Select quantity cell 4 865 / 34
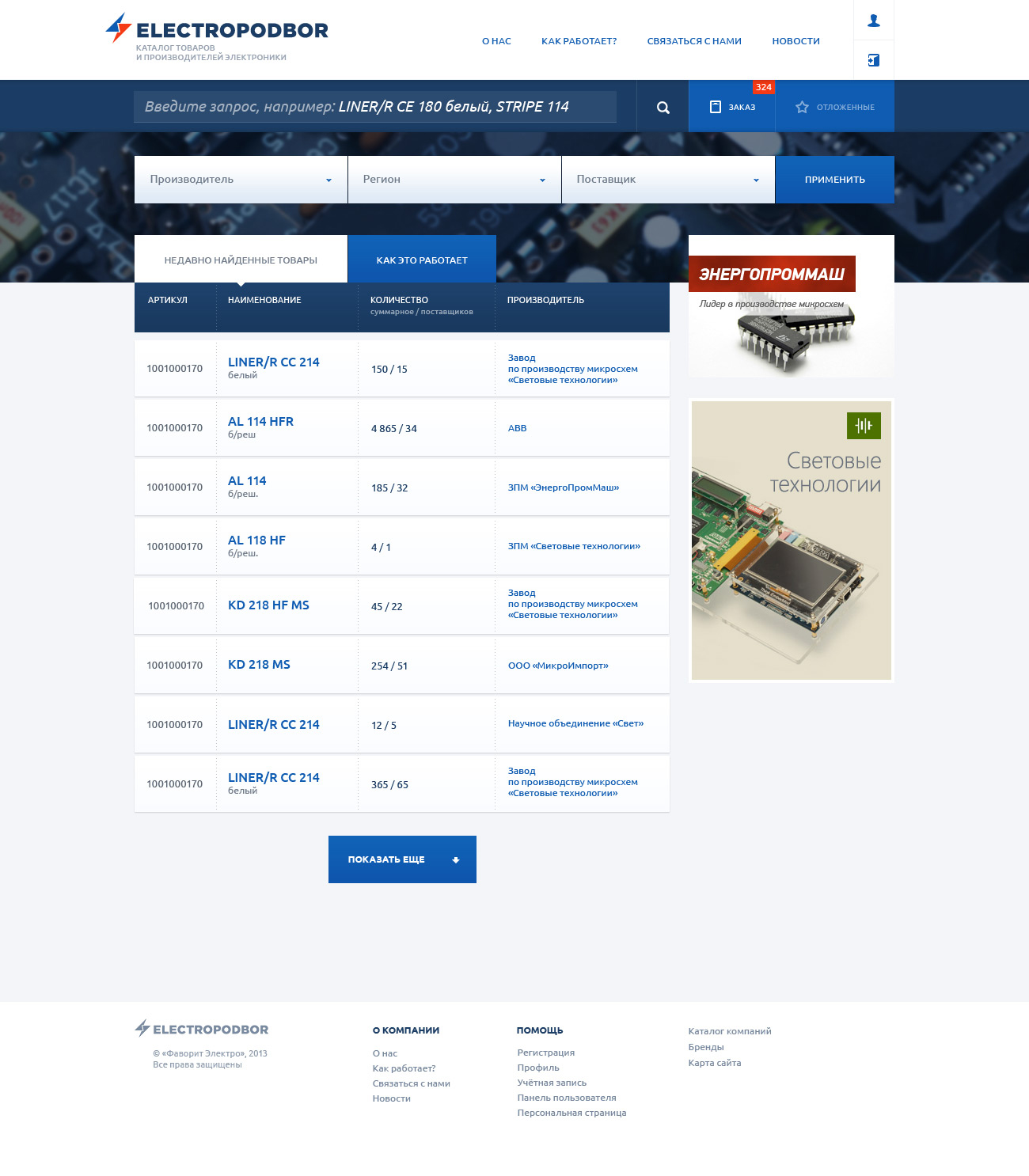 tap(394, 429)
